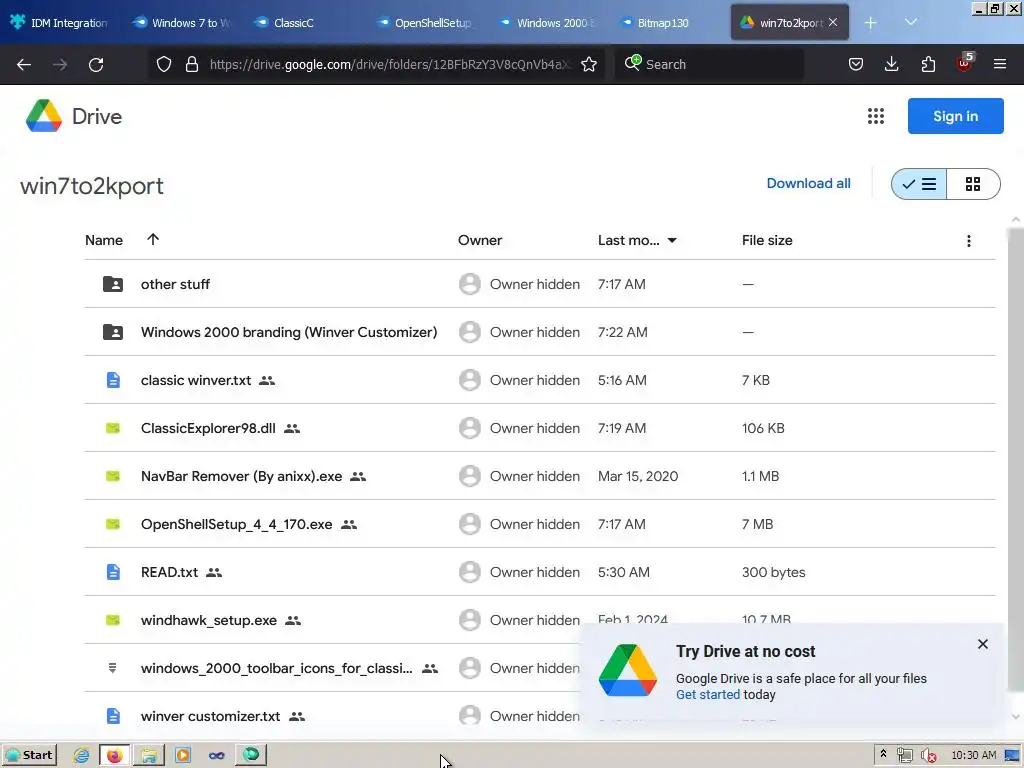Click the windhawk_setup.exe file icon
Image resolution: width=1024 pixels, height=768 pixels.
113,620
